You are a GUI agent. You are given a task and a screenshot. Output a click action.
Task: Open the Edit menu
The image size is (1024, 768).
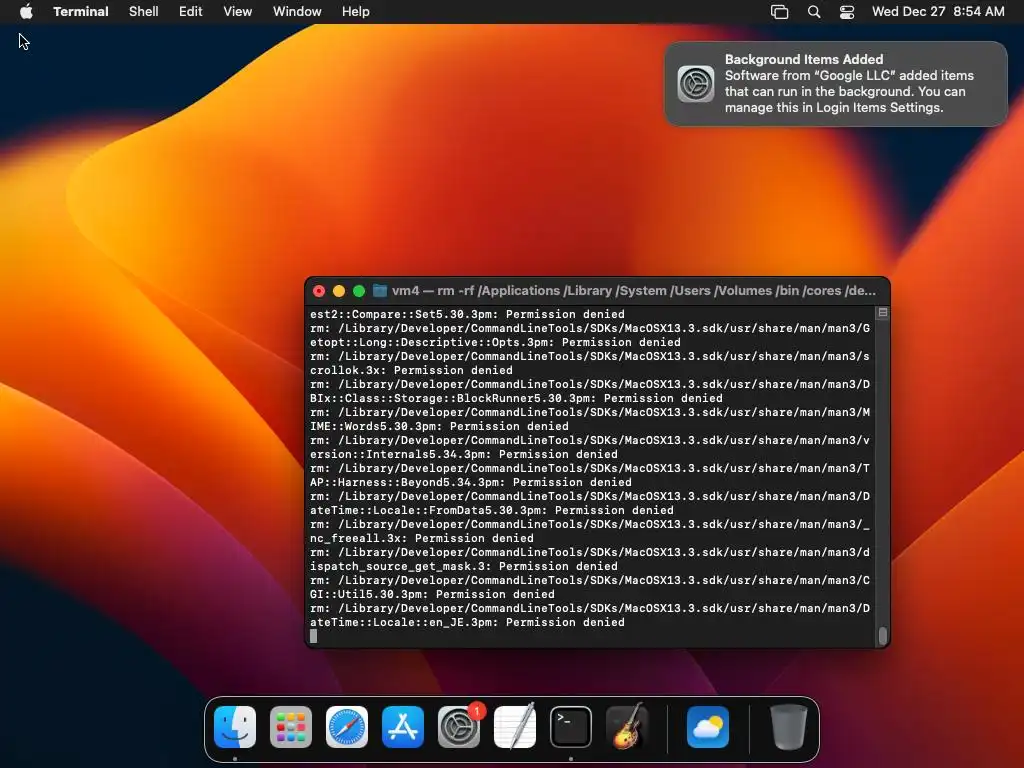click(x=191, y=12)
